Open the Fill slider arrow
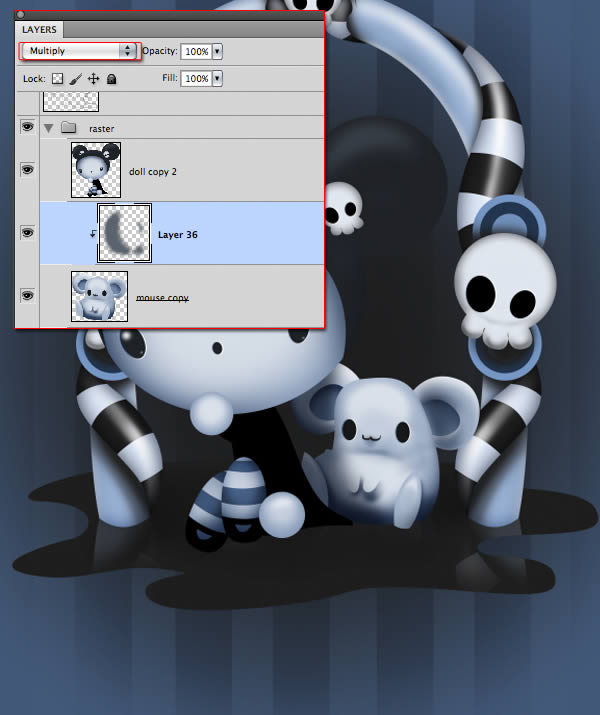Image resolution: width=600 pixels, height=715 pixels. [217, 78]
